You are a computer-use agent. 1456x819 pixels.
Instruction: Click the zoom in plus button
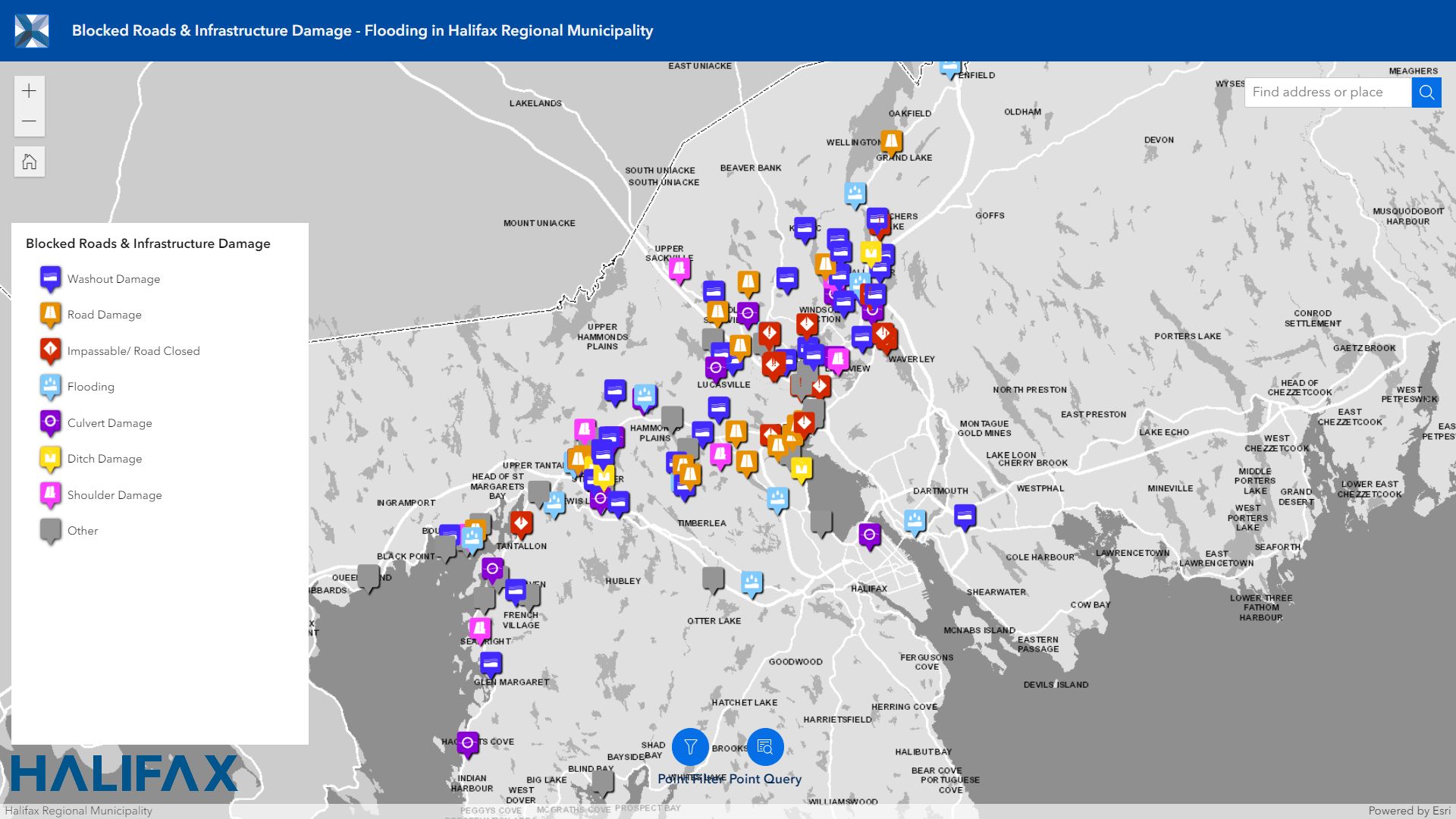(x=29, y=92)
